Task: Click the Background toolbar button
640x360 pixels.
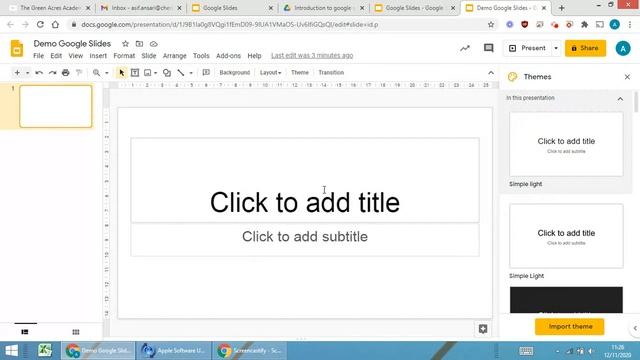Action: (235, 73)
